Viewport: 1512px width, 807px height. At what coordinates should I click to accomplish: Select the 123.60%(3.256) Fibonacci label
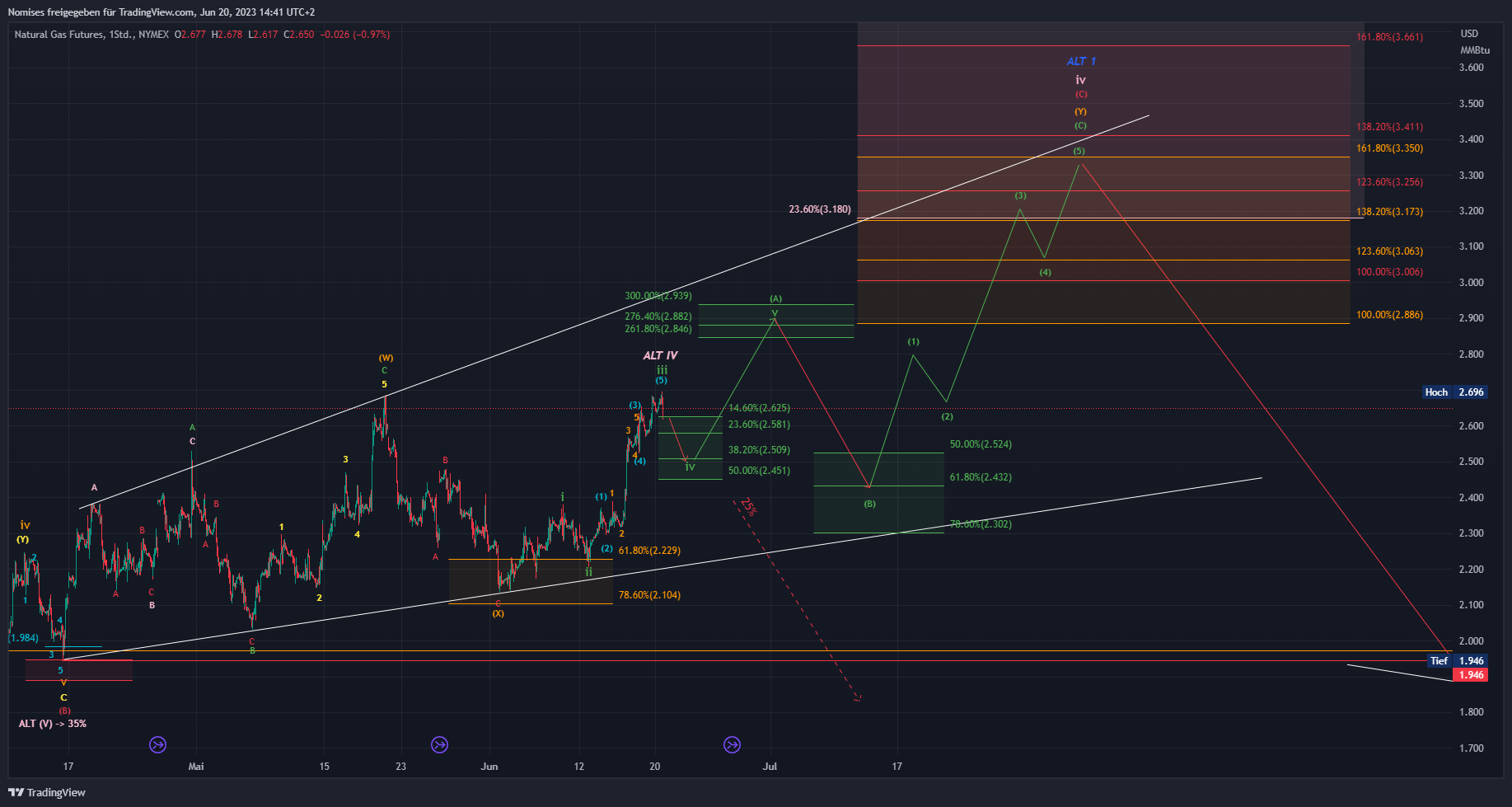click(1389, 182)
